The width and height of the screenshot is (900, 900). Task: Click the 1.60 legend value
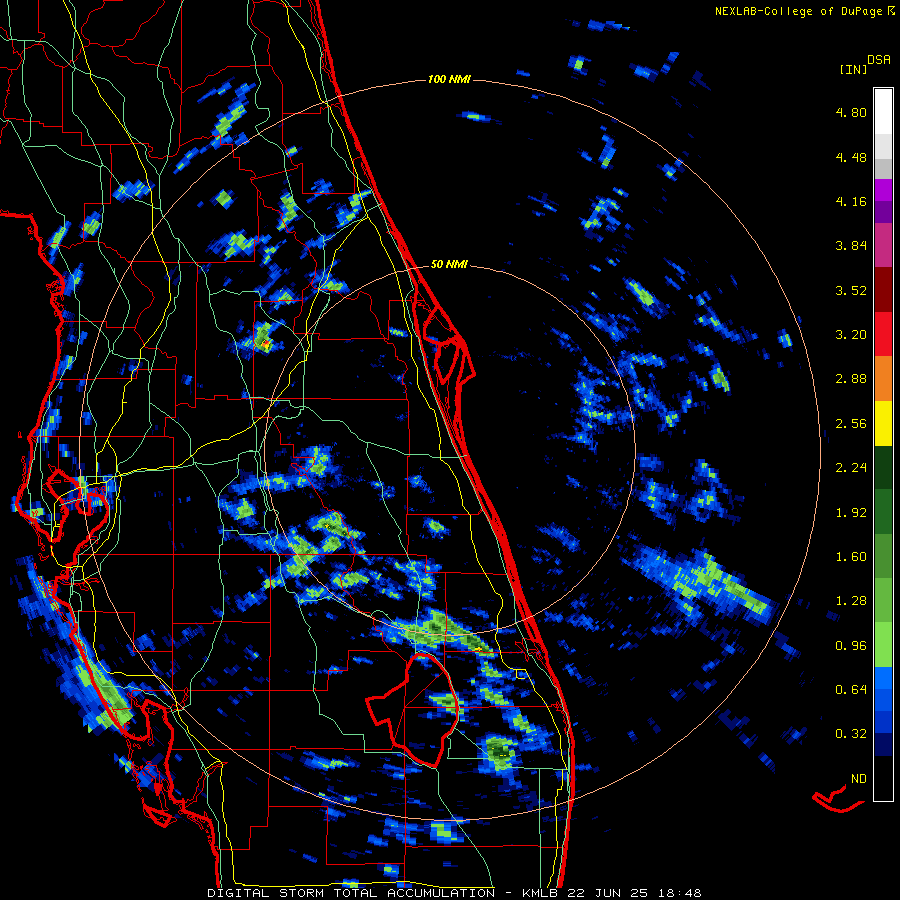[x=851, y=557]
